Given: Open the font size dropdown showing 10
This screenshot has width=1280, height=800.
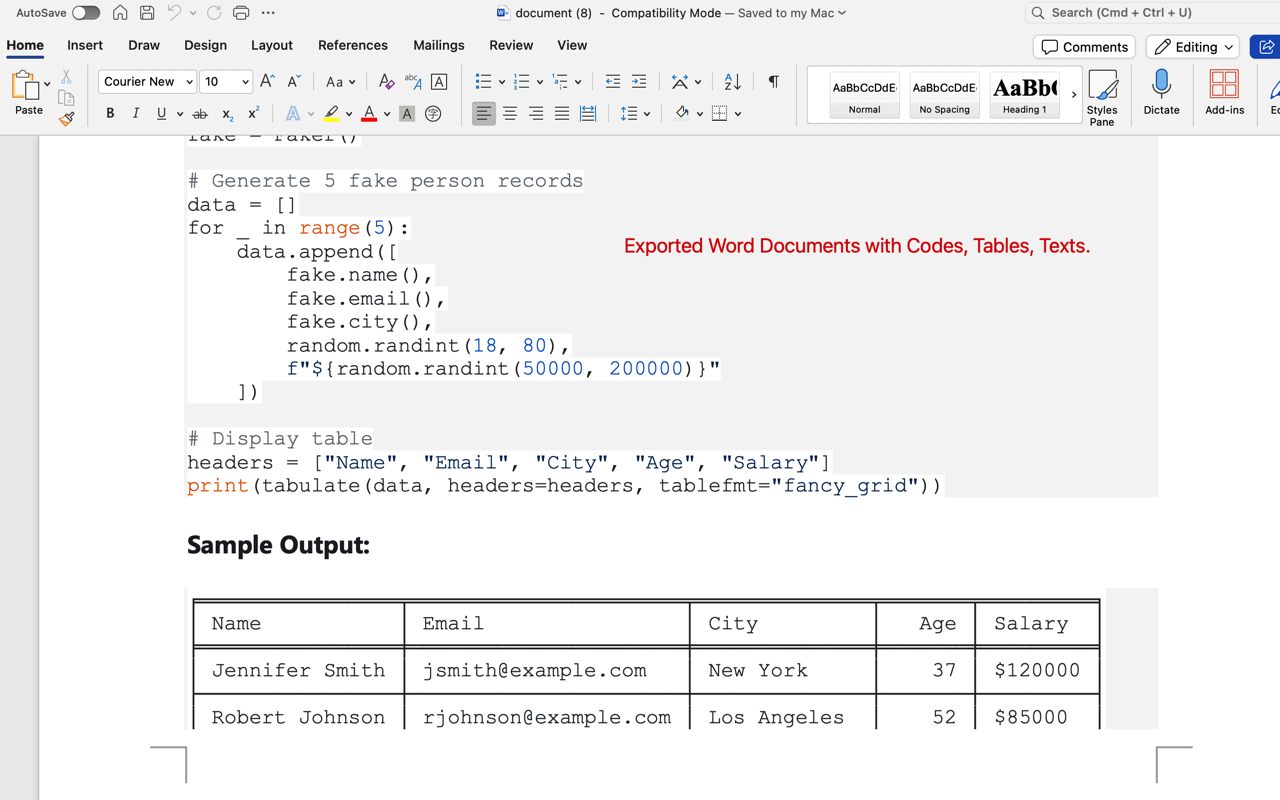Looking at the screenshot, I should point(245,82).
